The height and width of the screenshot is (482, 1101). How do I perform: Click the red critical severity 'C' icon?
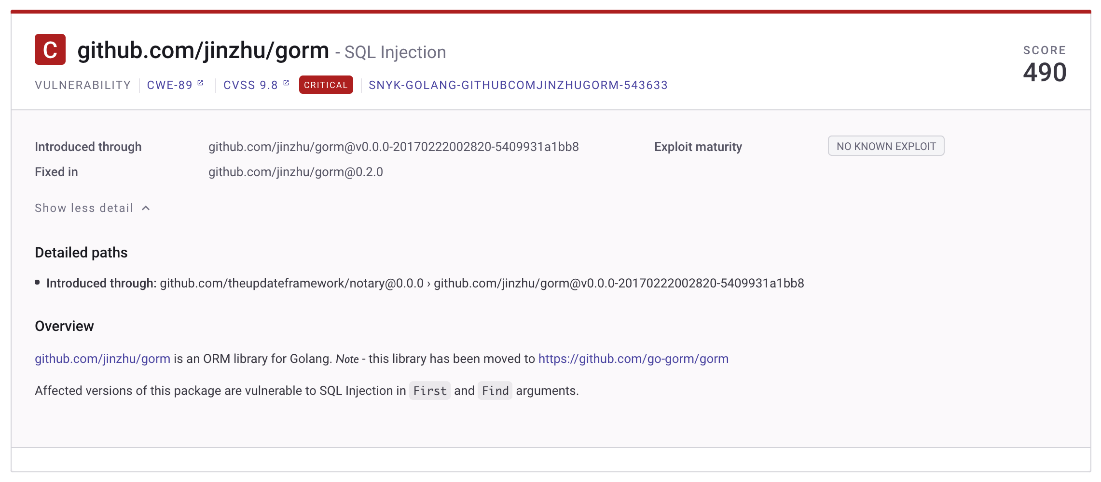(50, 50)
